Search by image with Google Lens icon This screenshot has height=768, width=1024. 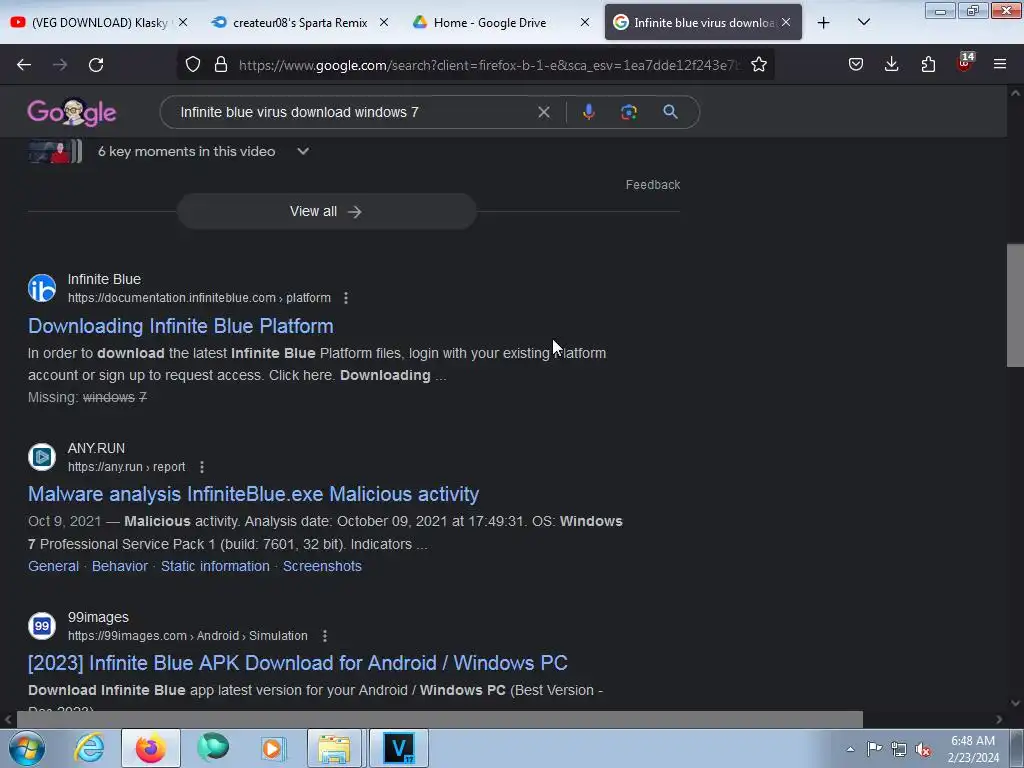click(628, 112)
